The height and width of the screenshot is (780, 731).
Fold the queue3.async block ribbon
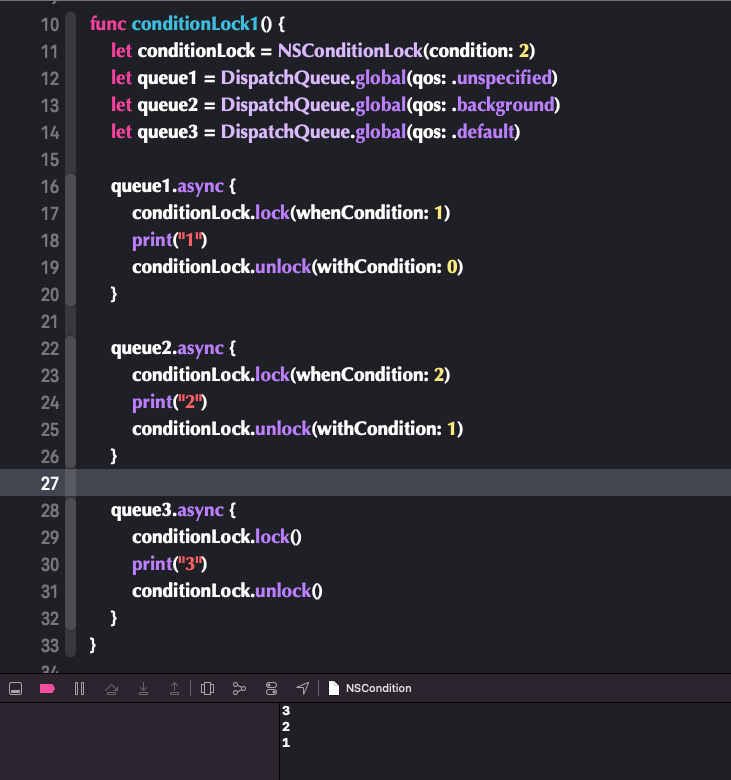click(71, 564)
